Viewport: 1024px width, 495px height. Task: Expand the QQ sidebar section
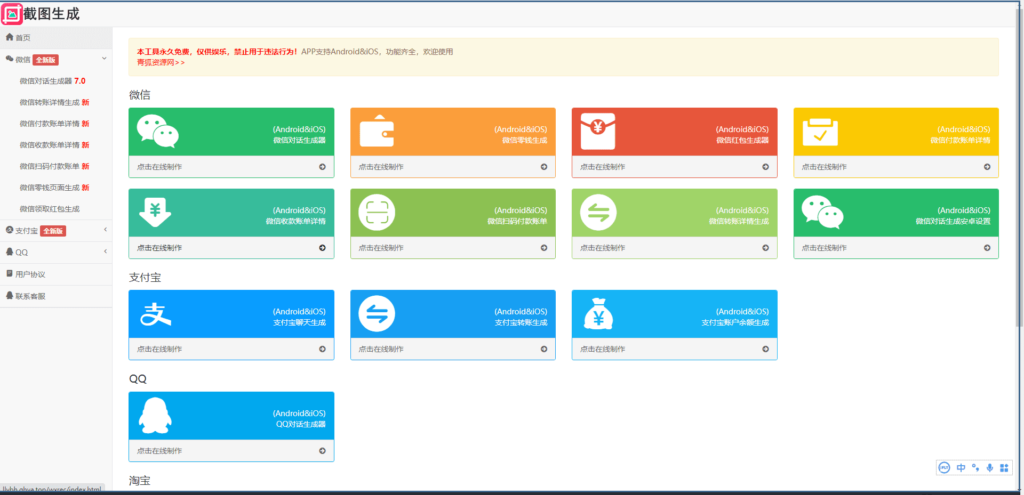click(x=104, y=252)
